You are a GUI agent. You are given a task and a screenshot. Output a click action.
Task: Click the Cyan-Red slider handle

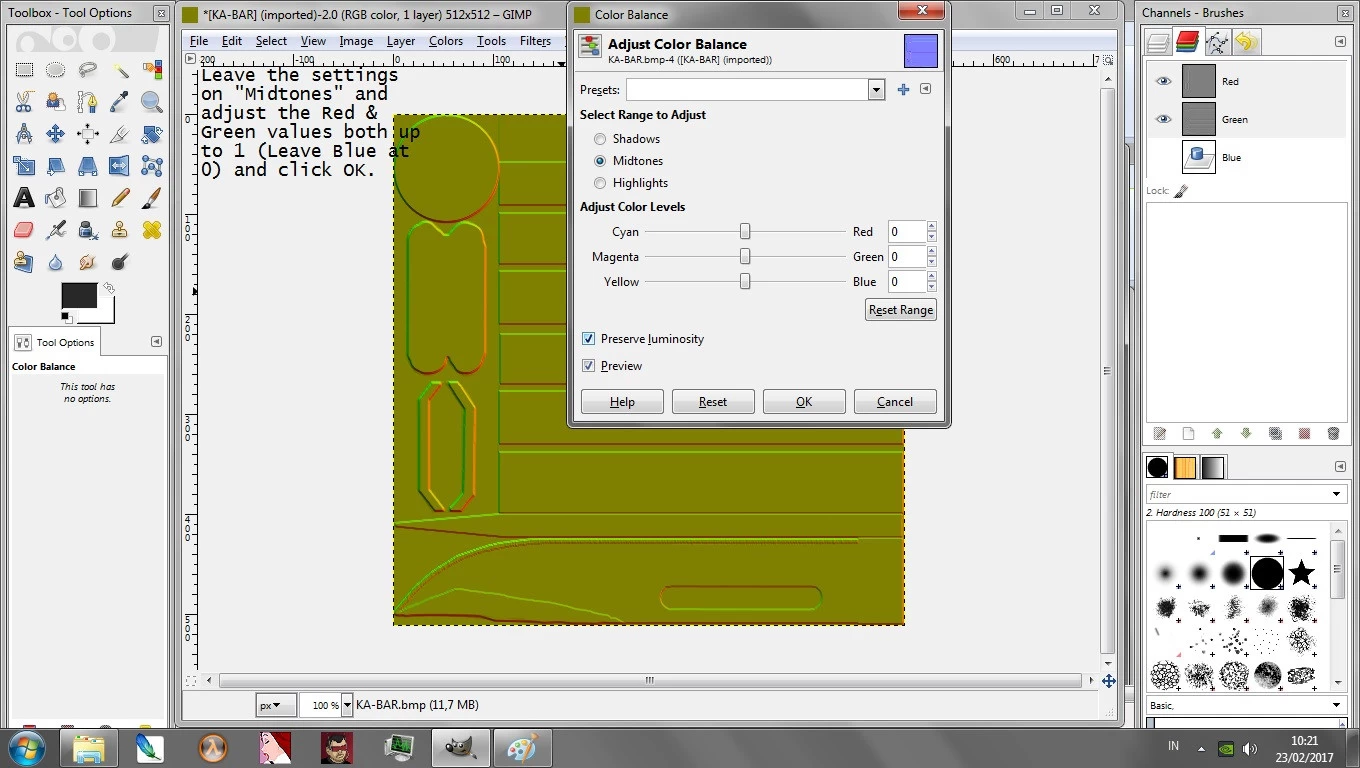(745, 231)
